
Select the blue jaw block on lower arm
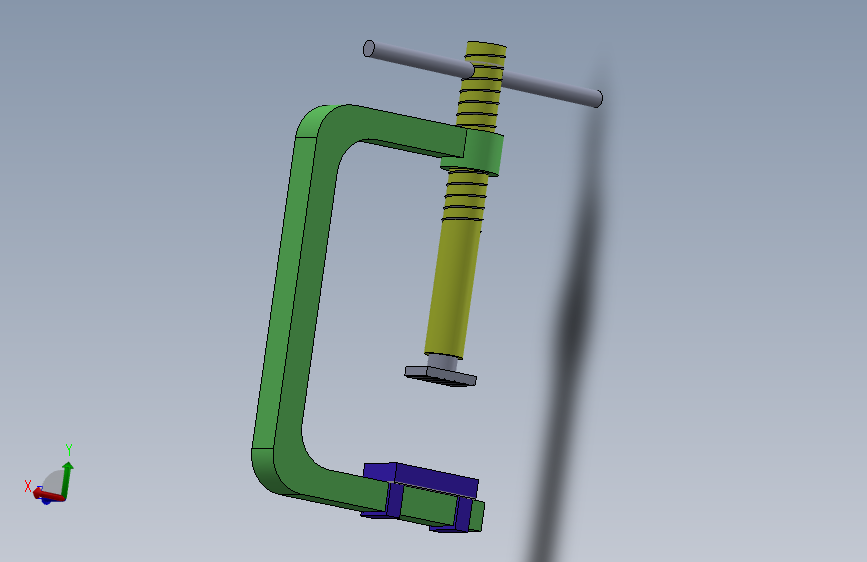click(437, 478)
